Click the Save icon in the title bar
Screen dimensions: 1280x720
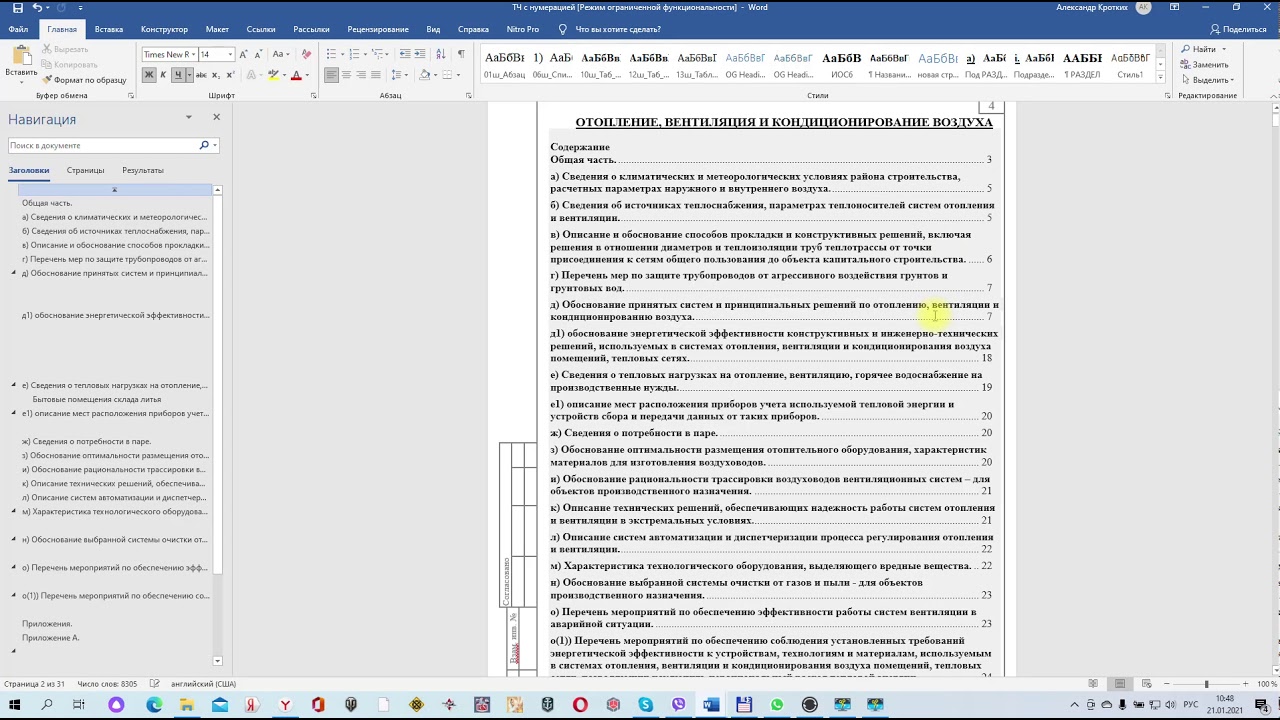(x=18, y=7)
